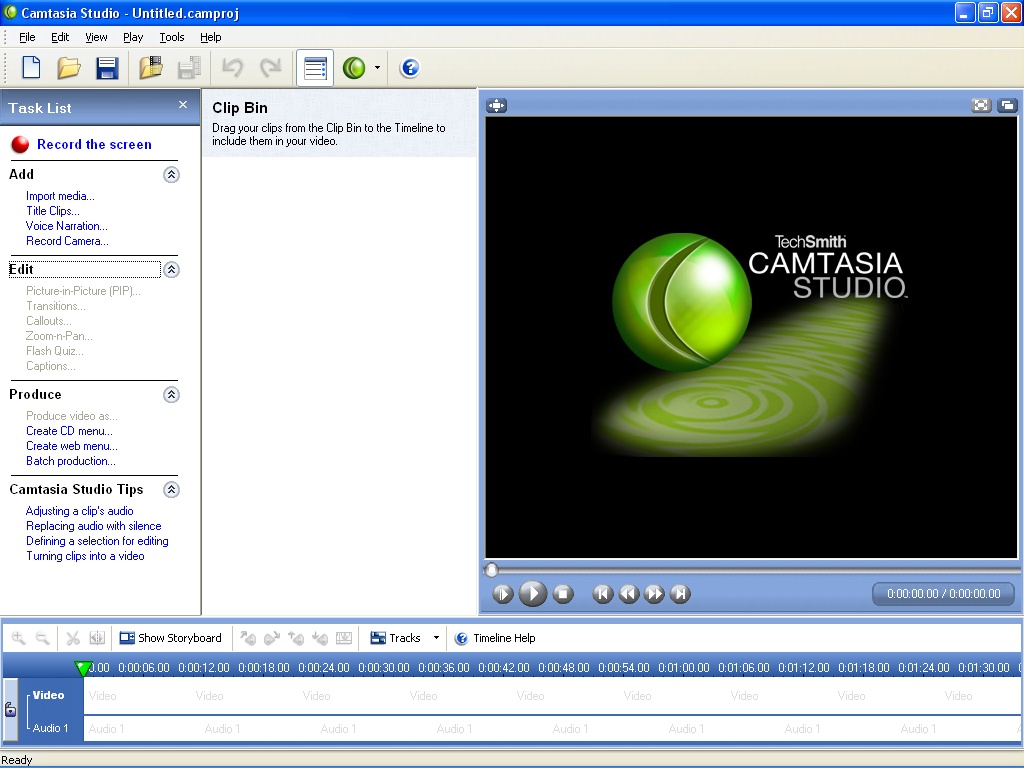Click the timeline toolbar icon just left of Tracks
The height and width of the screenshot is (768, 1024).
pos(344,638)
